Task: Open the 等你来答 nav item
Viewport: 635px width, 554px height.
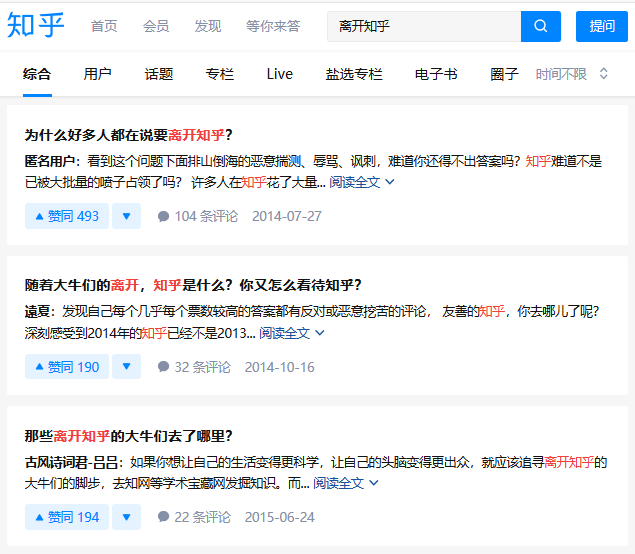Action: [273, 26]
